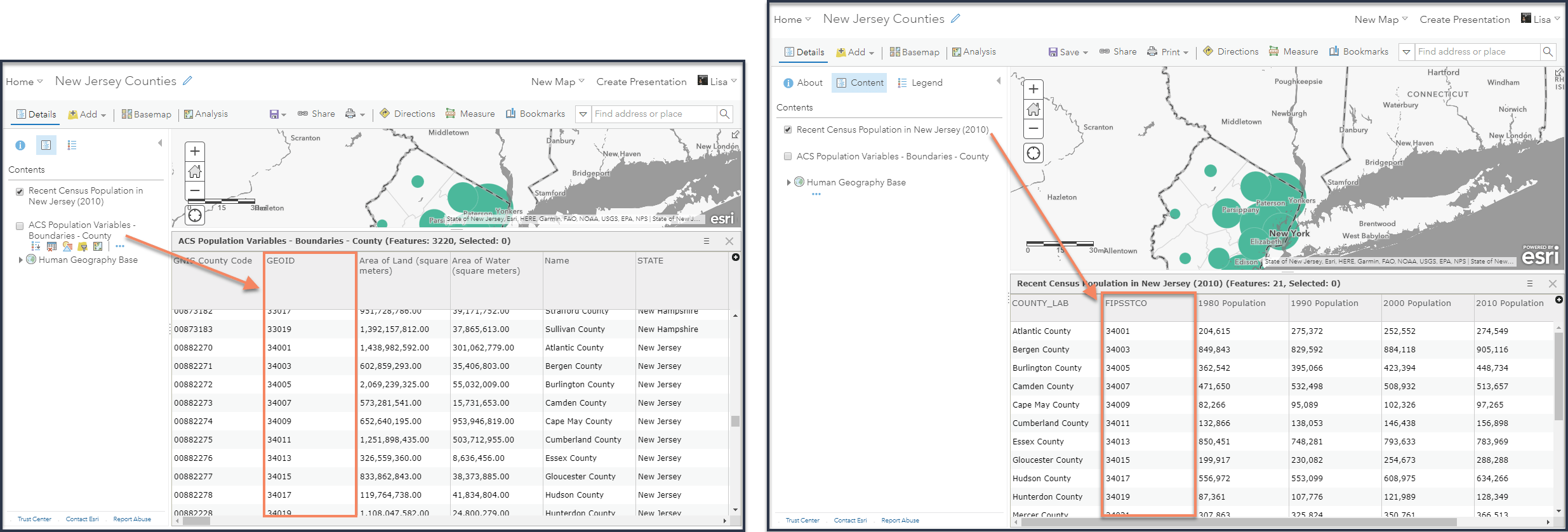Click the edit title pencil in right window
1568x532 pixels.
click(x=955, y=18)
